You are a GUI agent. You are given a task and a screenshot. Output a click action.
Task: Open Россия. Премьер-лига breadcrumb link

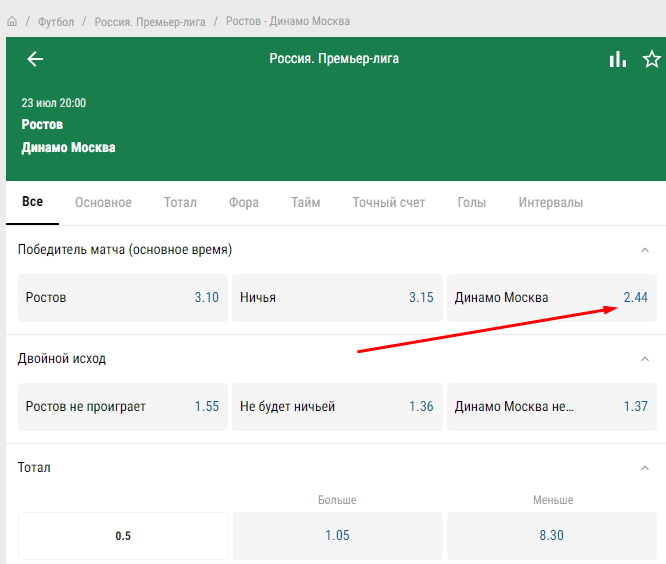point(150,22)
